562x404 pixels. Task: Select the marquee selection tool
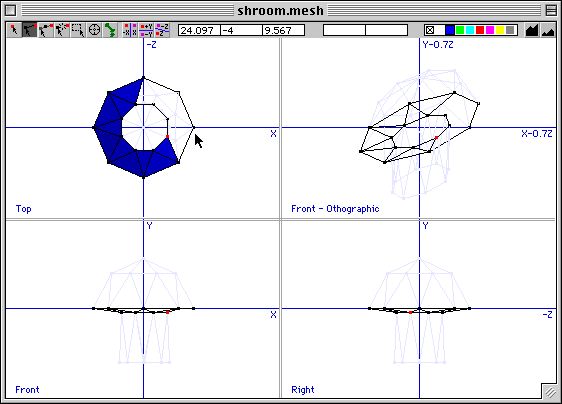(x=78, y=30)
